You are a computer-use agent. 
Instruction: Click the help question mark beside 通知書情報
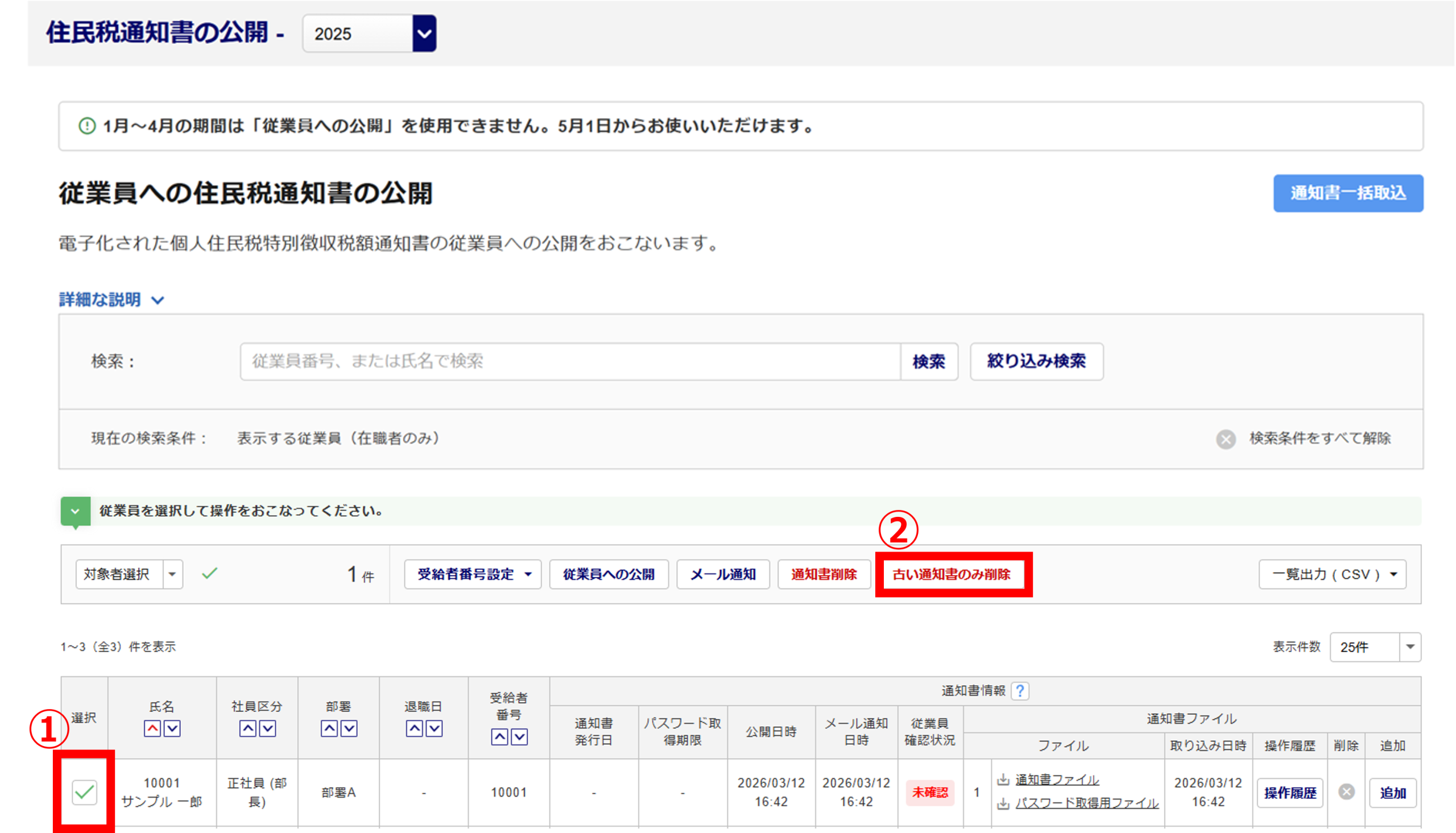pyautogui.click(x=1020, y=691)
